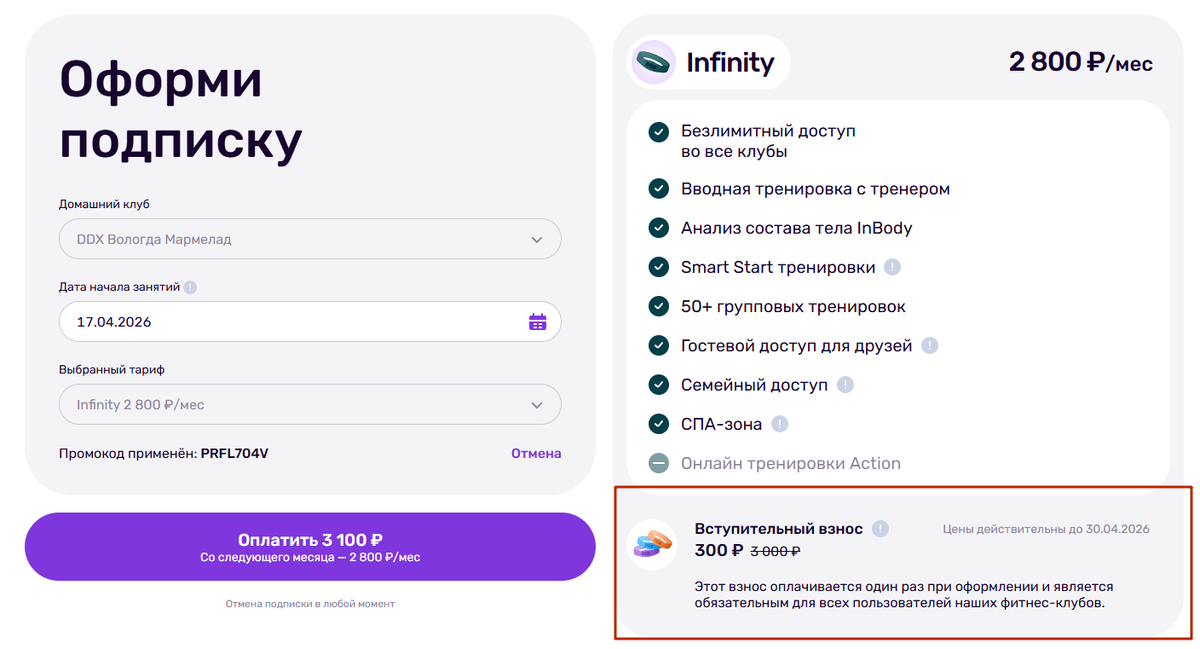Open the info icon next to СПА-зона

point(778,423)
